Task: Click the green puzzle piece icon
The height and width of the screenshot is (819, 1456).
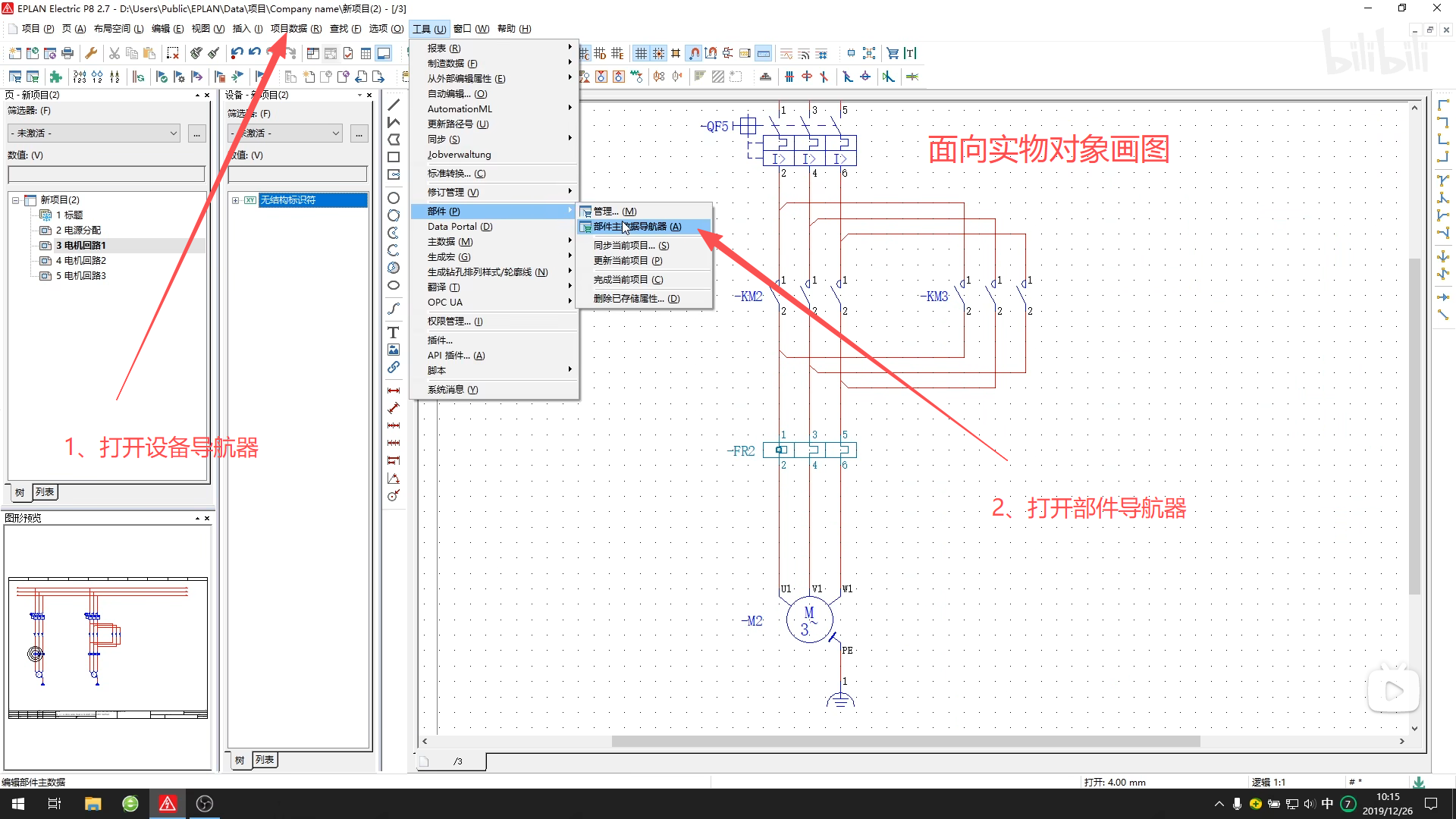Action: tap(55, 77)
